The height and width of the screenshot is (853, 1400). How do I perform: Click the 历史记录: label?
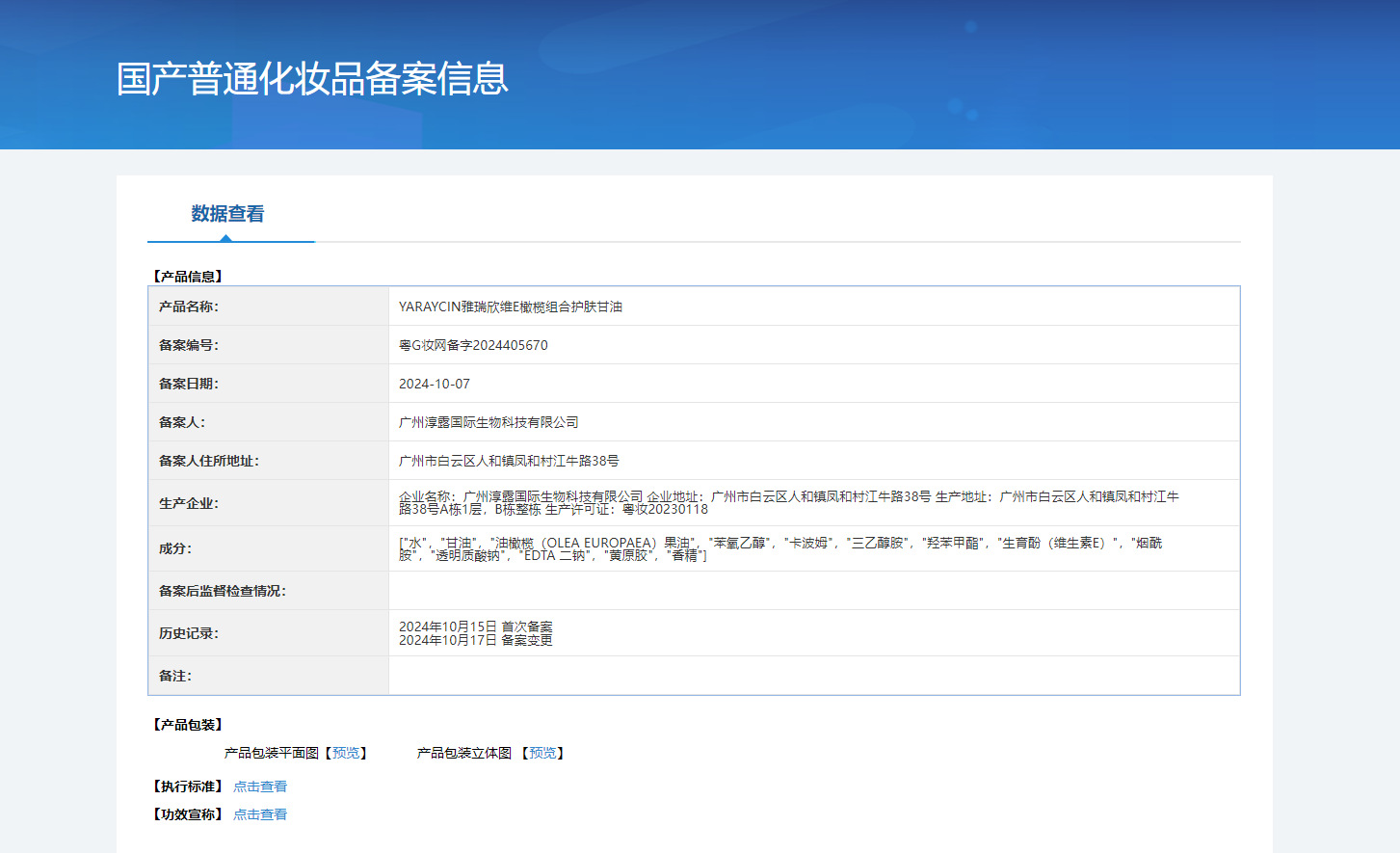[189, 633]
